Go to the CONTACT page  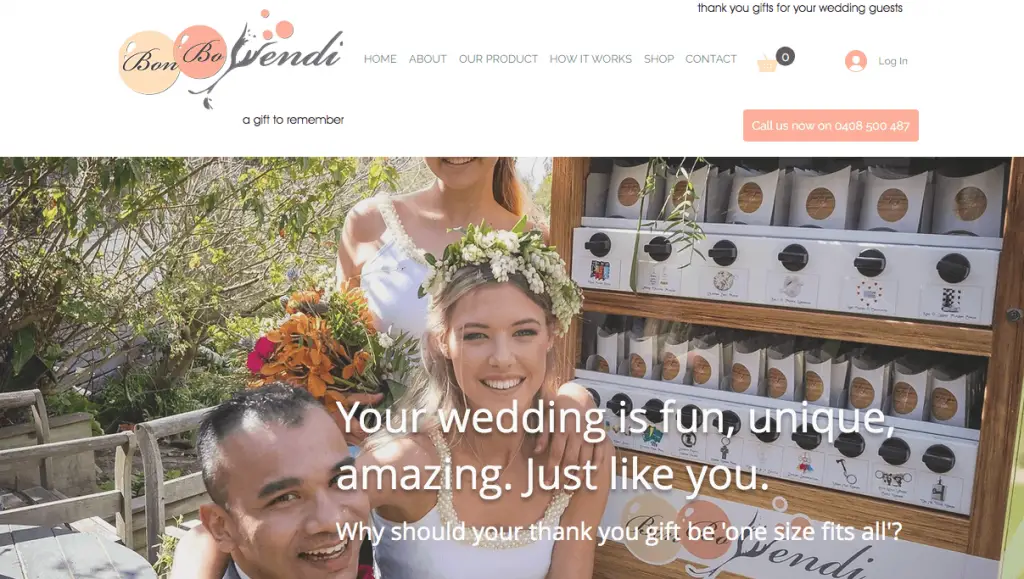pos(711,59)
